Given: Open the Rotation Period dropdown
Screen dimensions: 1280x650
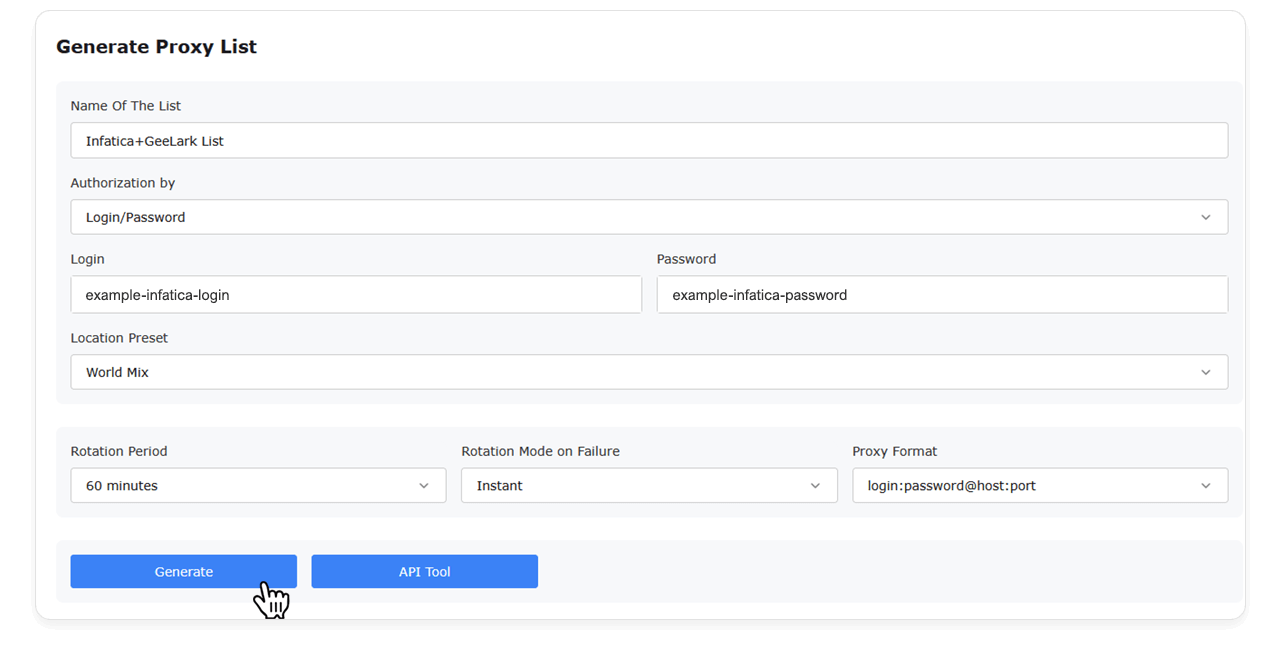Looking at the screenshot, I should (258, 485).
